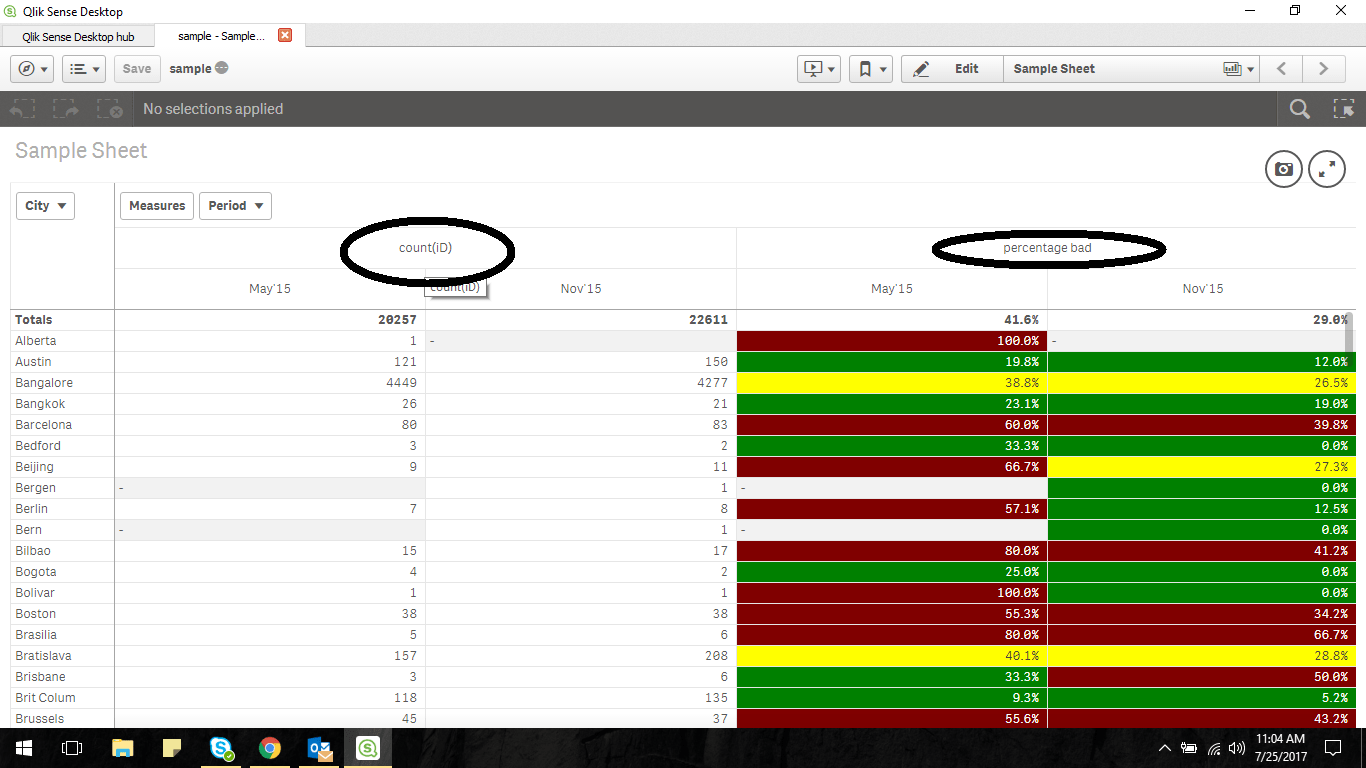The width and height of the screenshot is (1366, 768).
Task: Click the Edit button
Action: pos(965,68)
